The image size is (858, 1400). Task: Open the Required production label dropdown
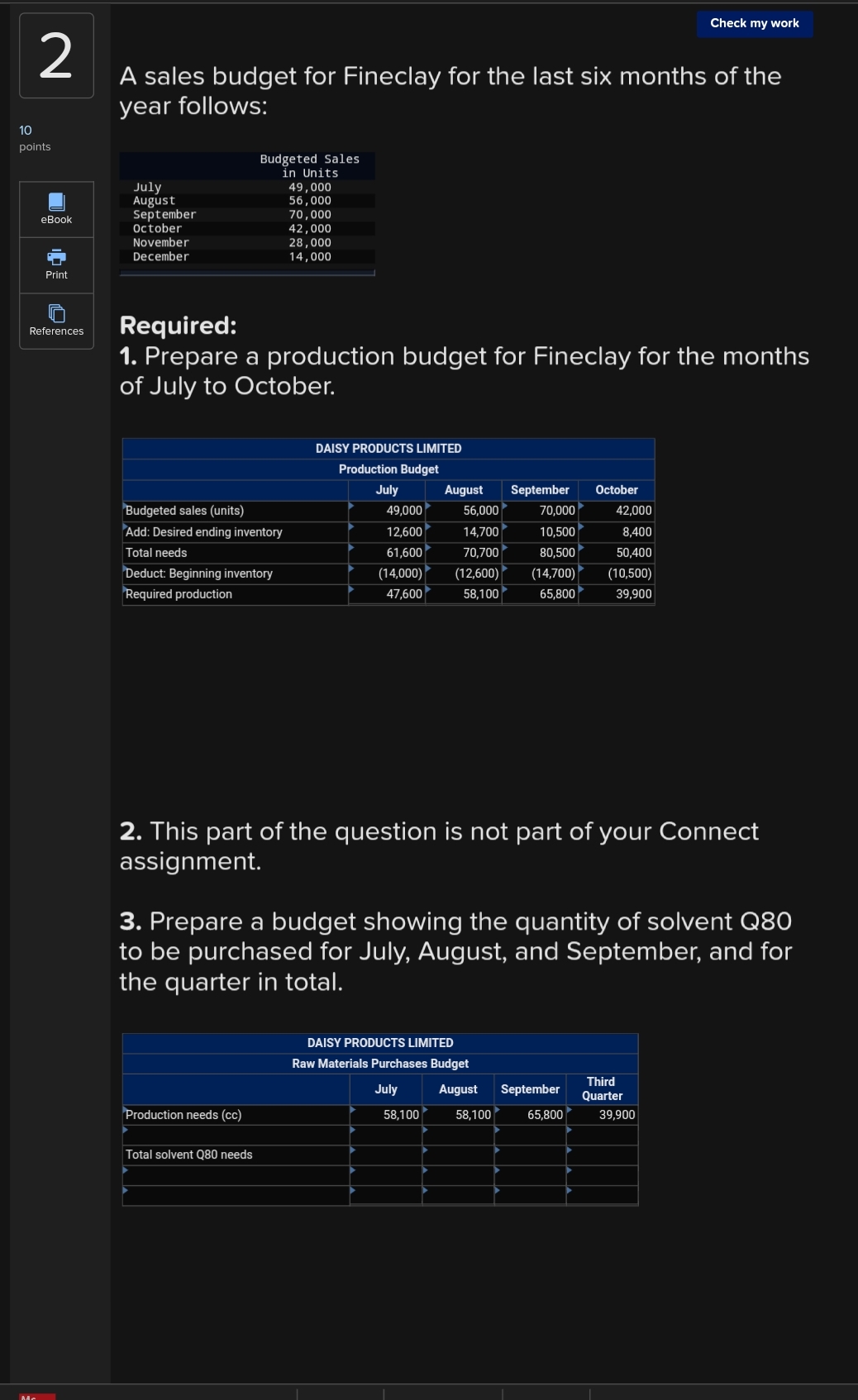click(236, 594)
